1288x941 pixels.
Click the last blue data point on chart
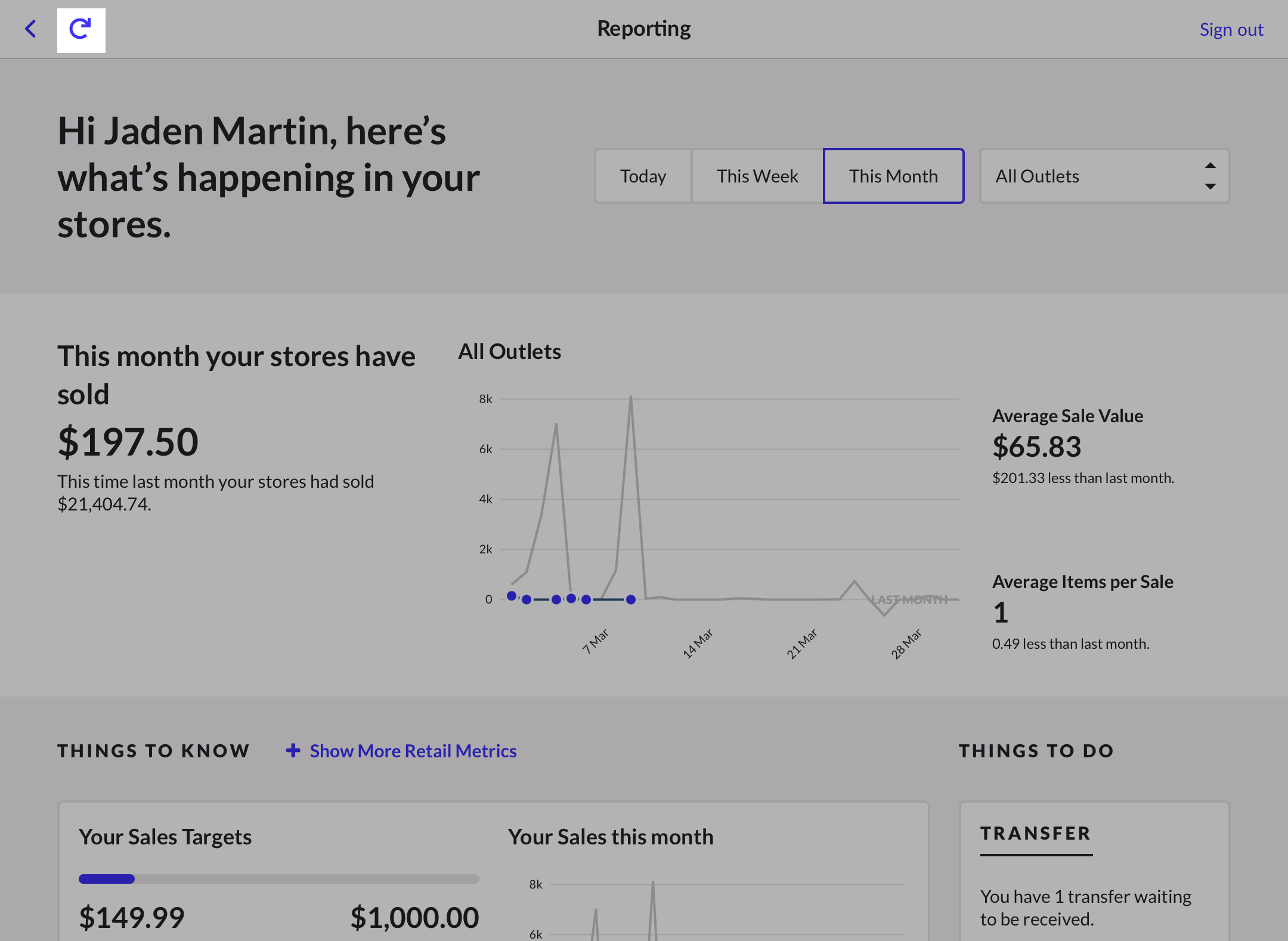(x=630, y=599)
